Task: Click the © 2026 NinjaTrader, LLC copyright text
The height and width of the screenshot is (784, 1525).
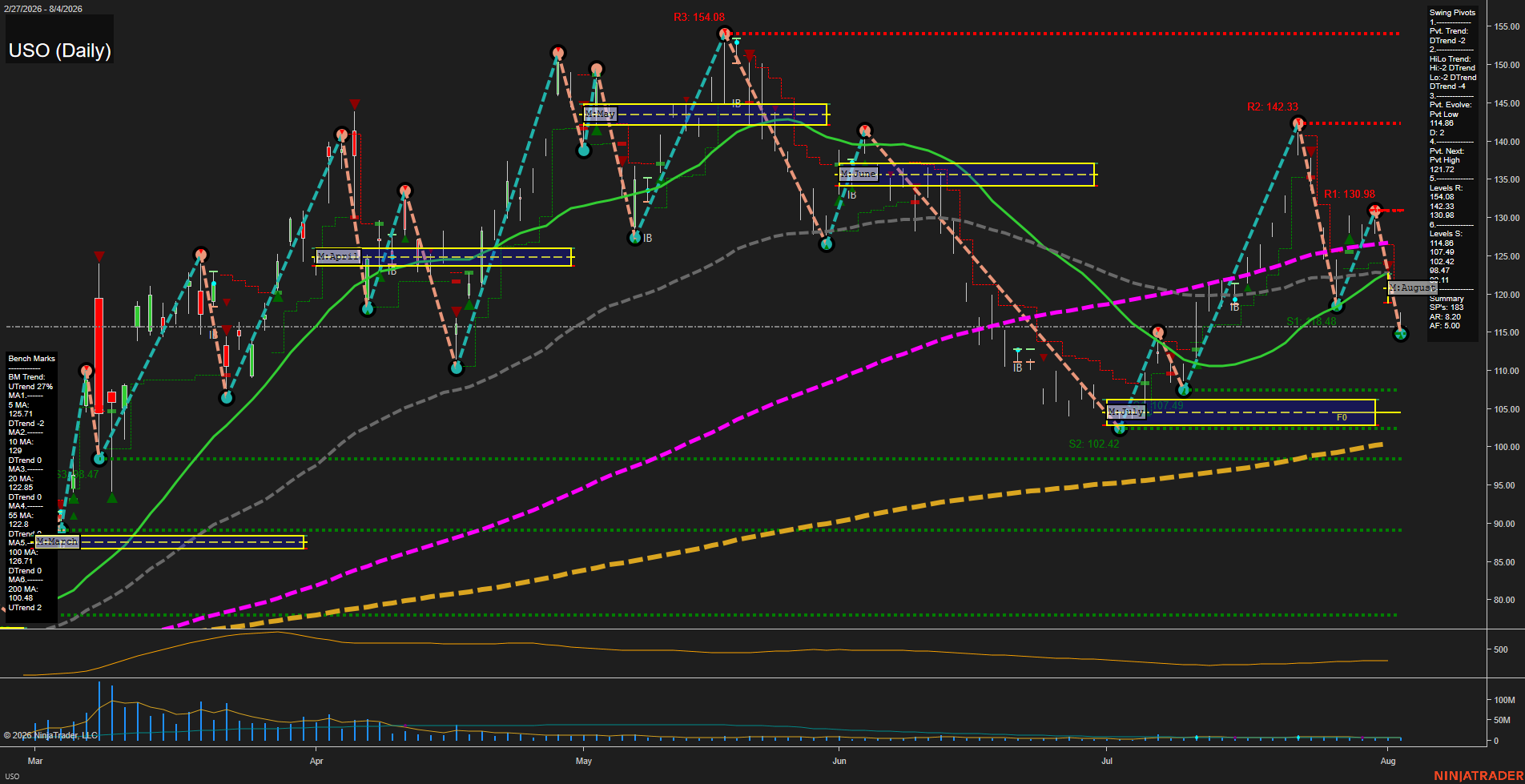Action: coord(50,735)
